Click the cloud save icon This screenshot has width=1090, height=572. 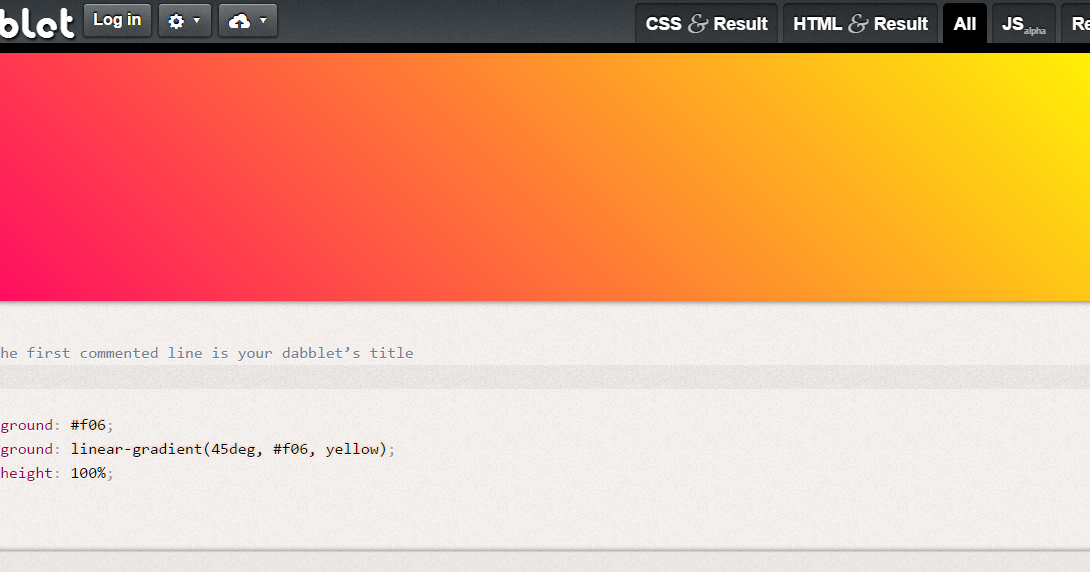239,21
